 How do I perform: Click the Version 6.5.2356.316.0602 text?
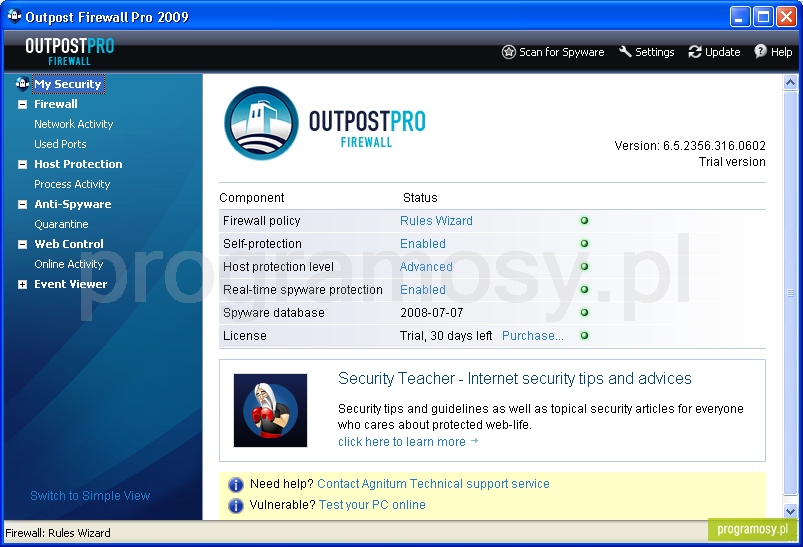690,145
